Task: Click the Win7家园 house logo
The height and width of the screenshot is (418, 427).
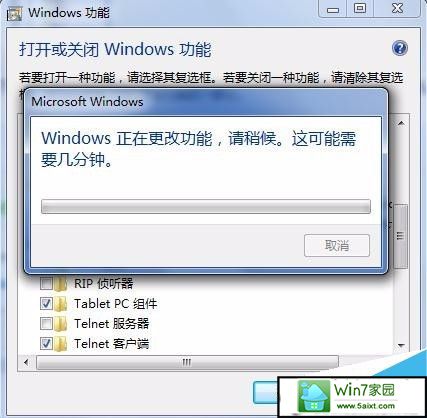Action: click(313, 397)
